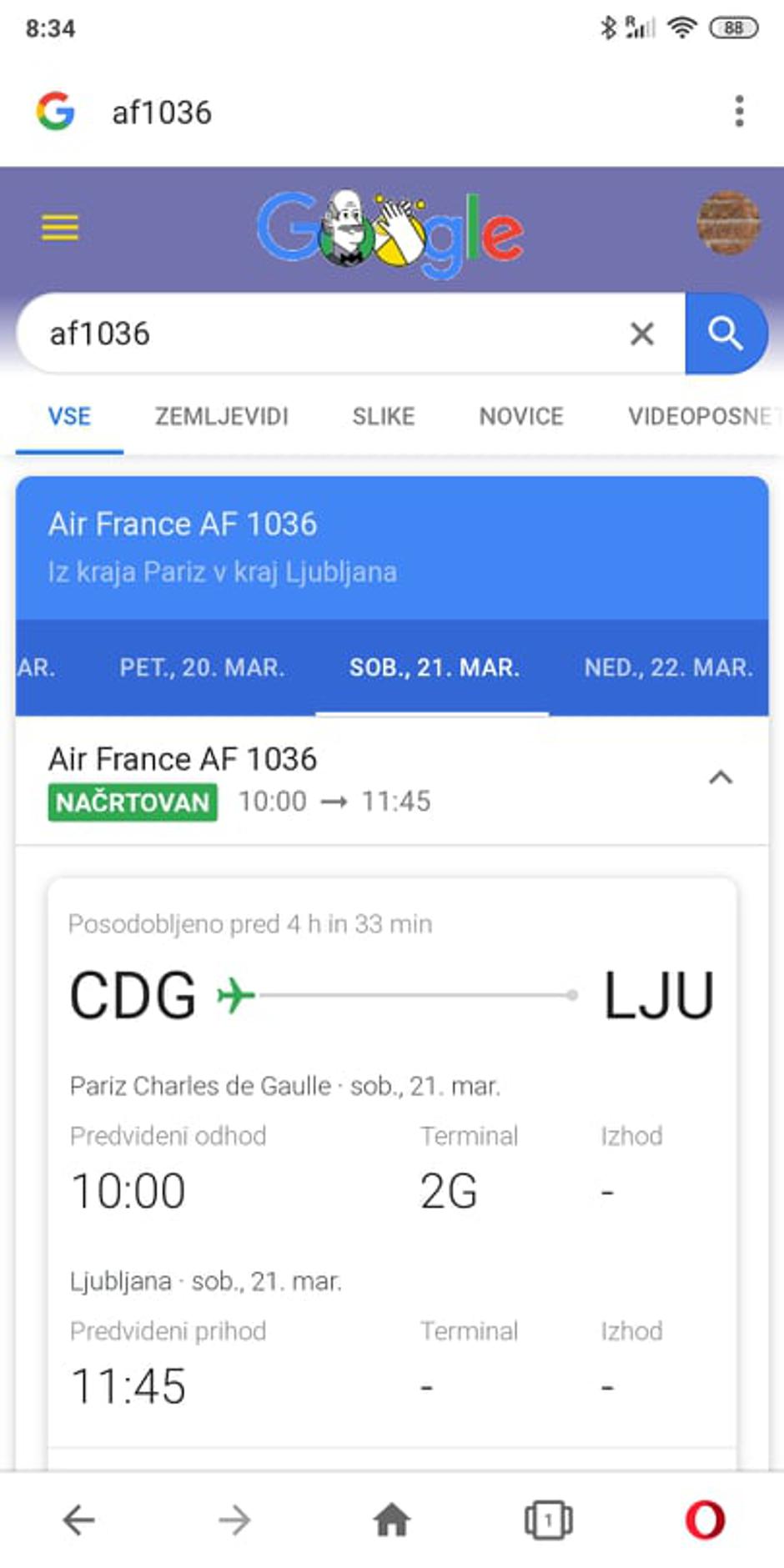
Task: Go to the browser home page
Action: (391, 1520)
